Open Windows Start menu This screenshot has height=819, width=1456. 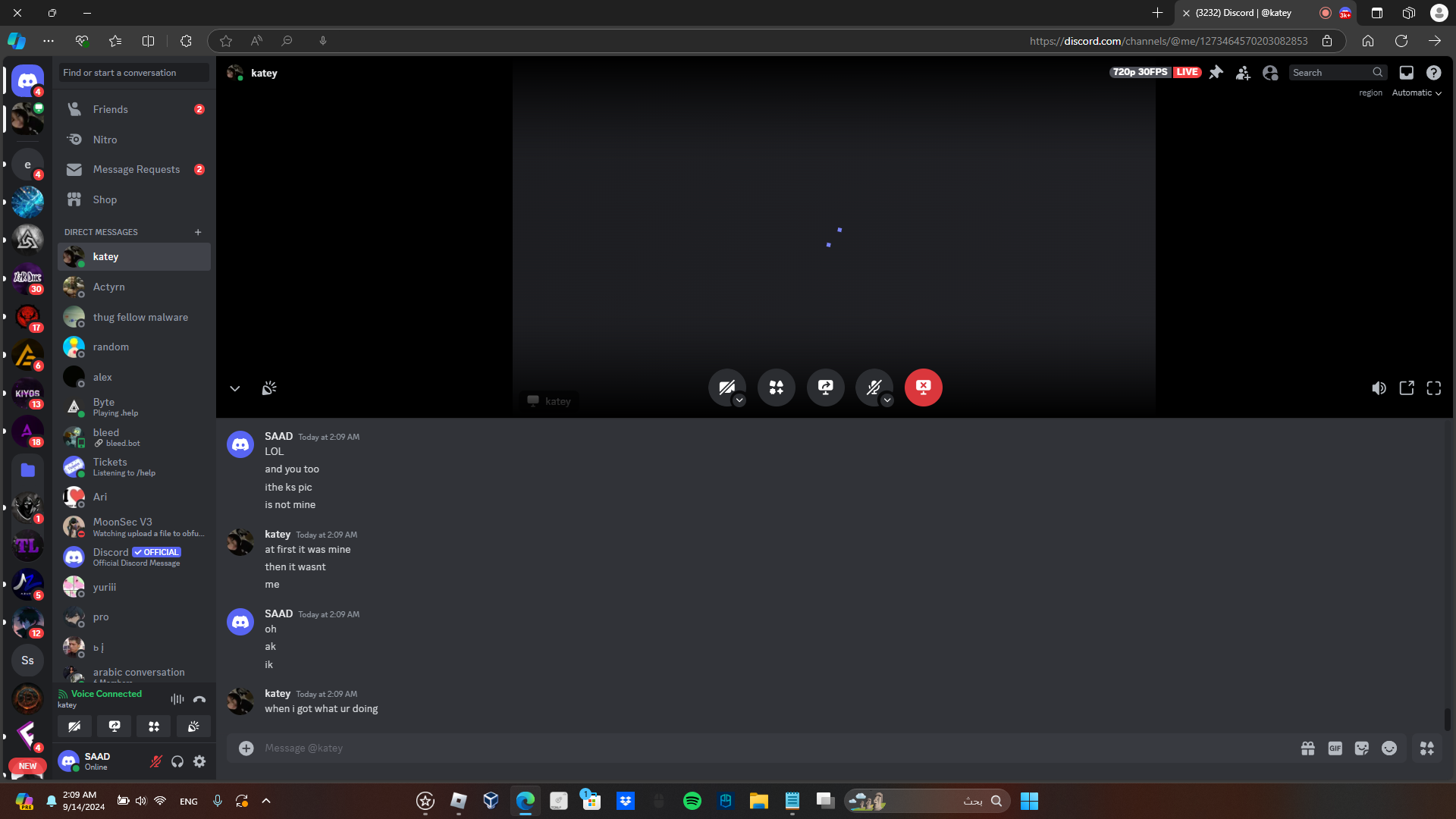click(1029, 801)
